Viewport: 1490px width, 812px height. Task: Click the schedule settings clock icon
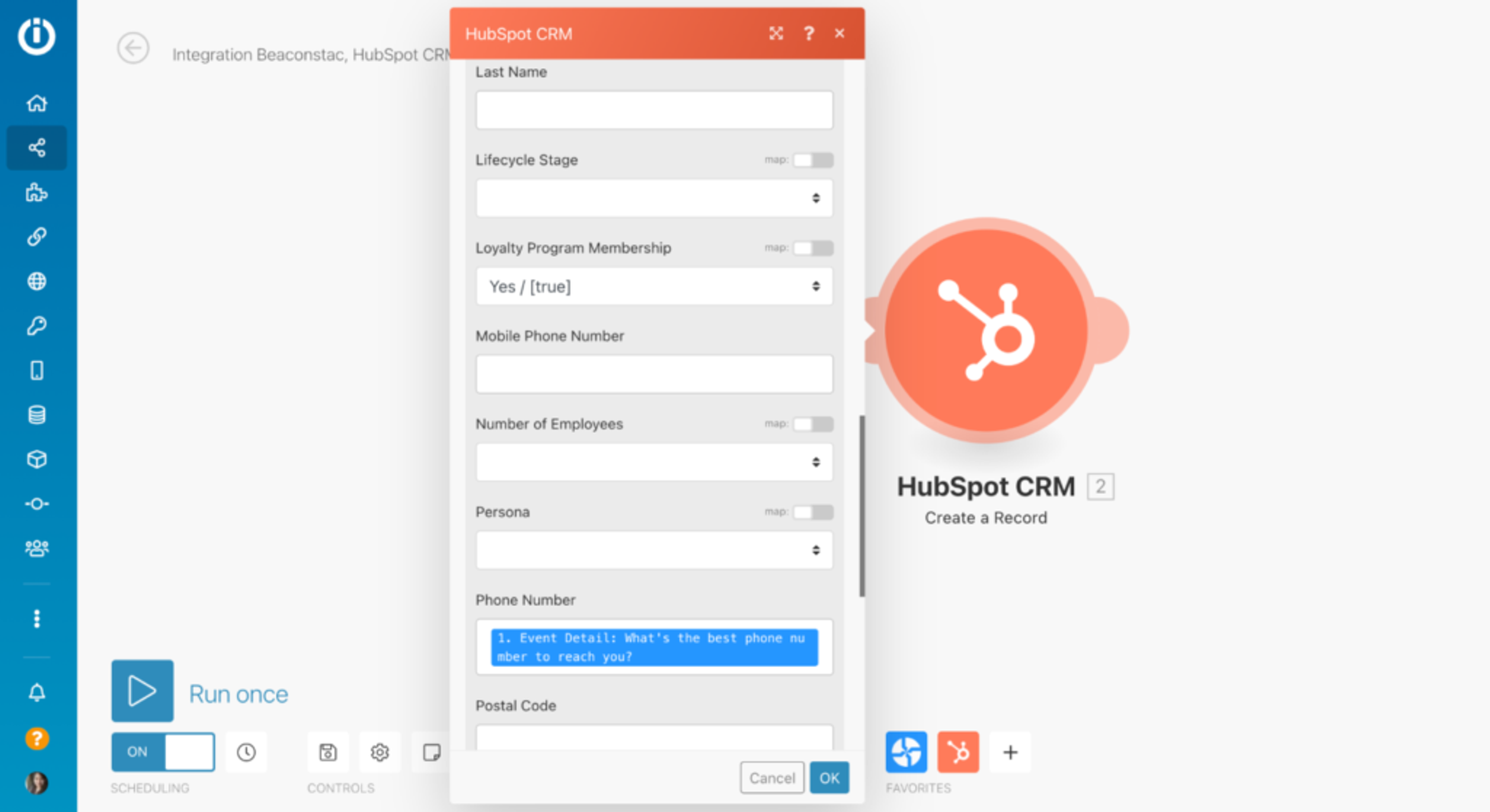pos(246,752)
